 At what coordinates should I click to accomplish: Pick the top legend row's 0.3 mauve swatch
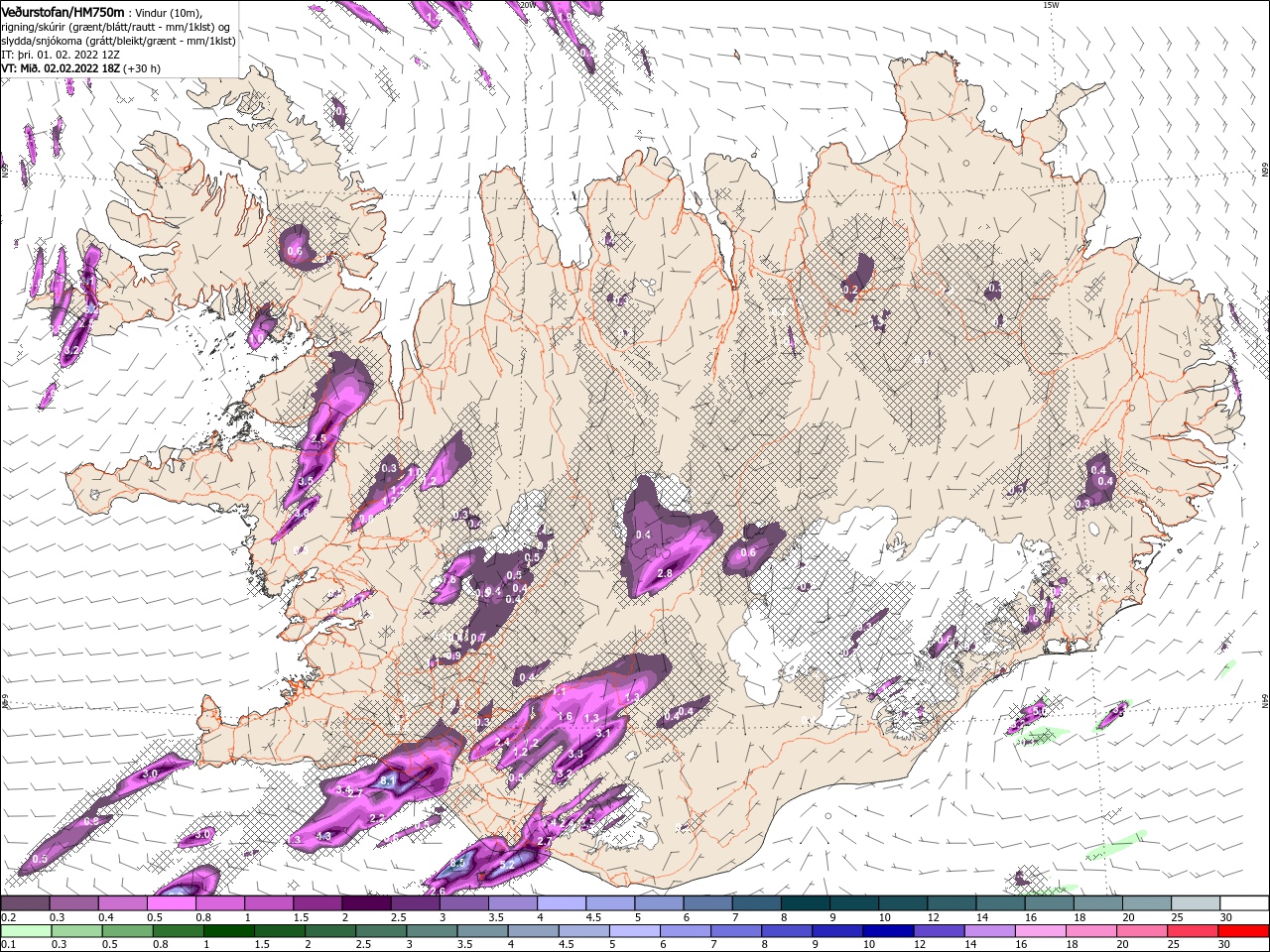(73, 903)
